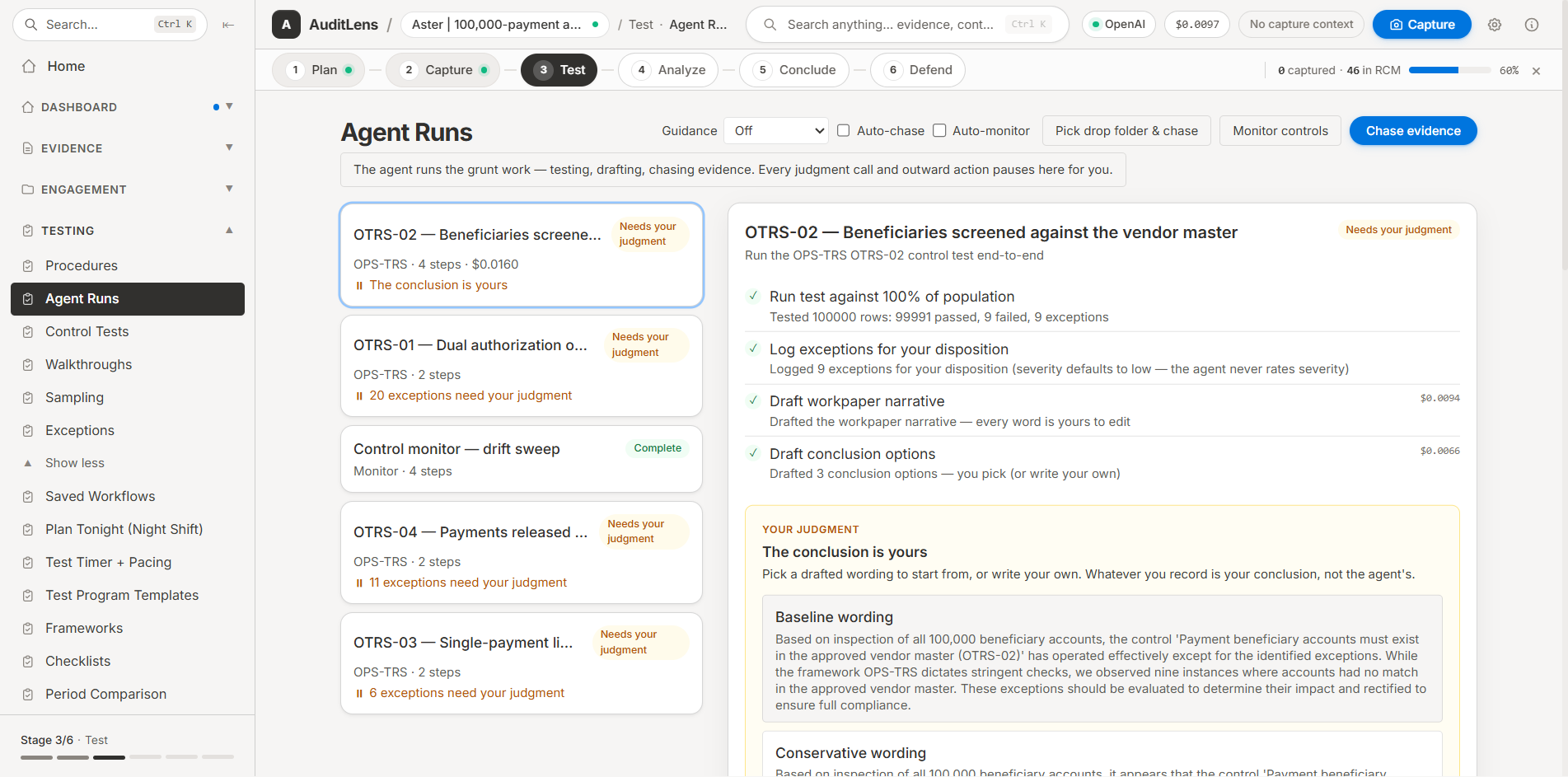Select the Baseline wording option
Viewport: 1568px width, 777px height.
[x=1102, y=659]
